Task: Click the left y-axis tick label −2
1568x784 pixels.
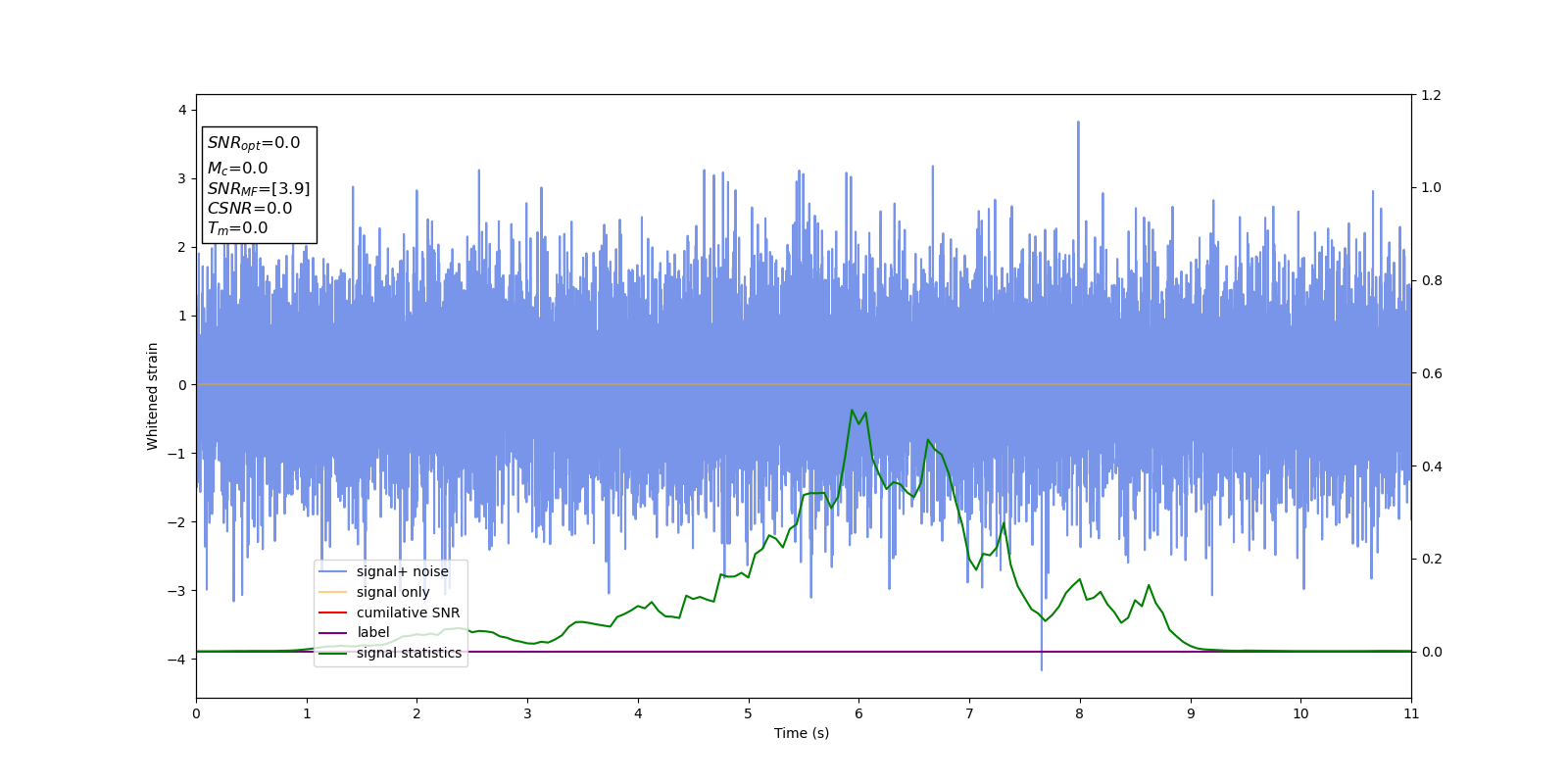Action: tap(177, 522)
